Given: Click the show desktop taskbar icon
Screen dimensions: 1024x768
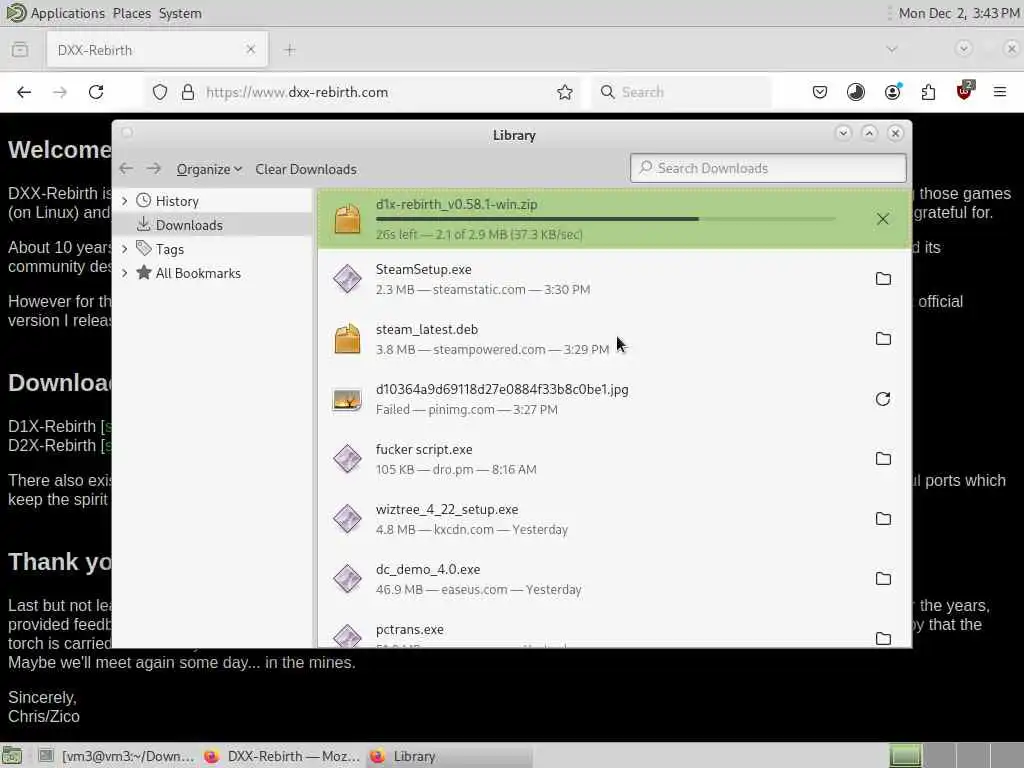Looking at the screenshot, I should (12, 756).
